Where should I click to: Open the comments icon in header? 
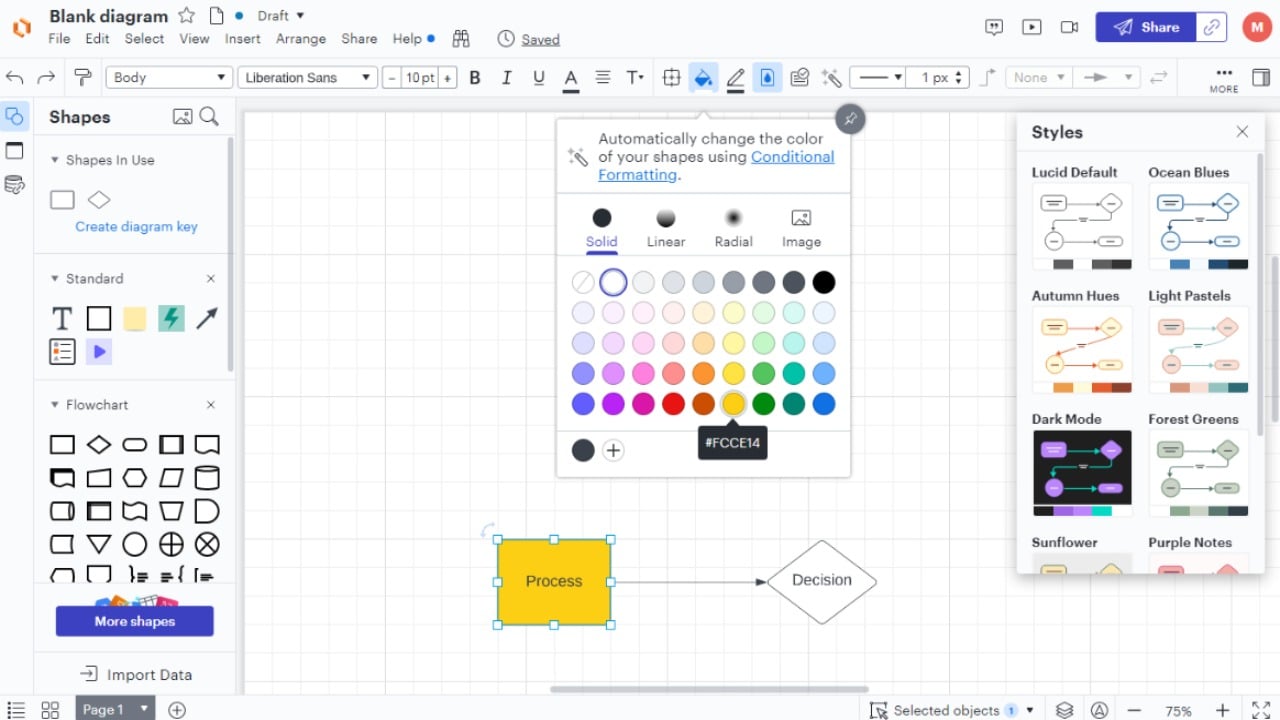(994, 27)
